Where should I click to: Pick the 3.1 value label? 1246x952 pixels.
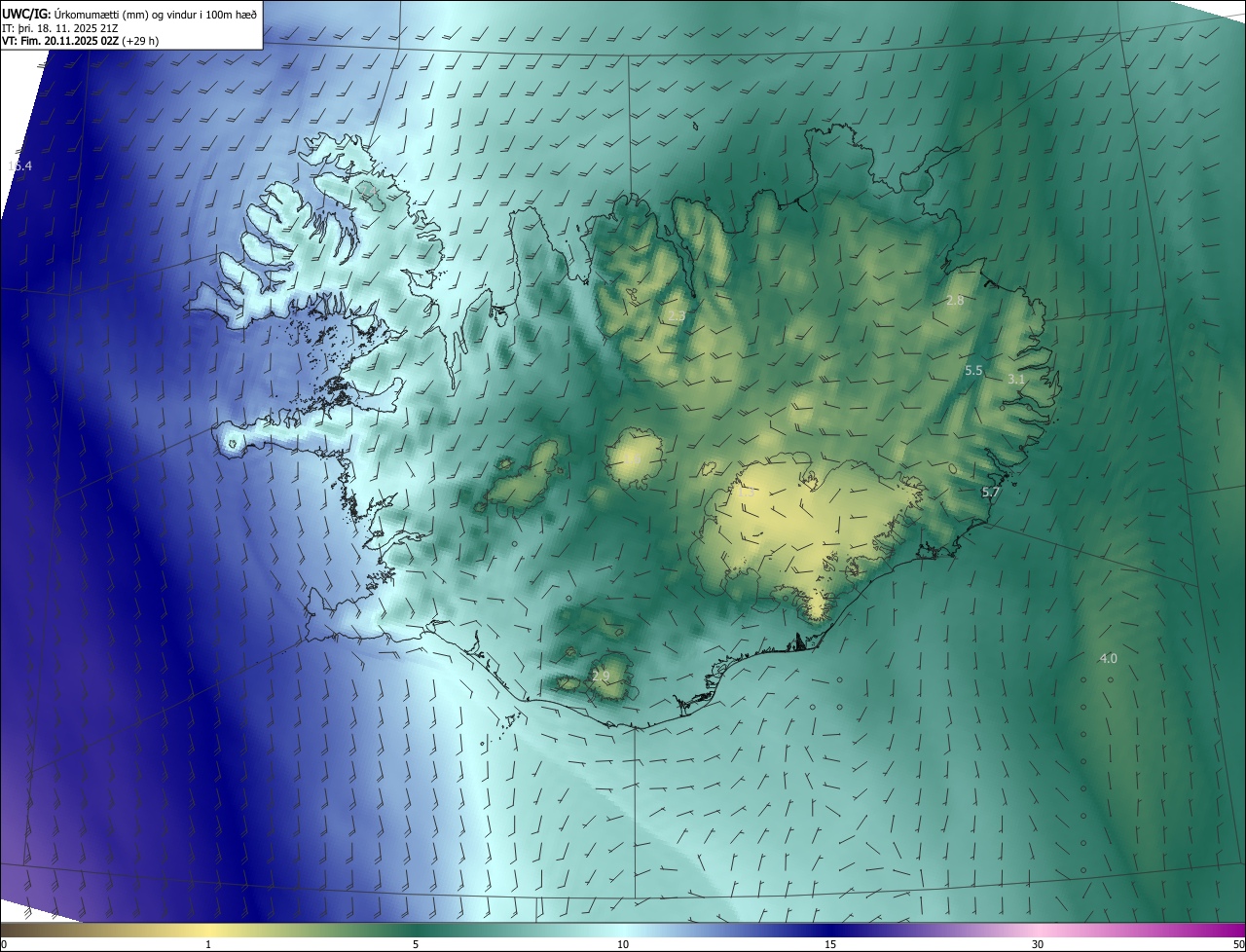pyautogui.click(x=1016, y=380)
